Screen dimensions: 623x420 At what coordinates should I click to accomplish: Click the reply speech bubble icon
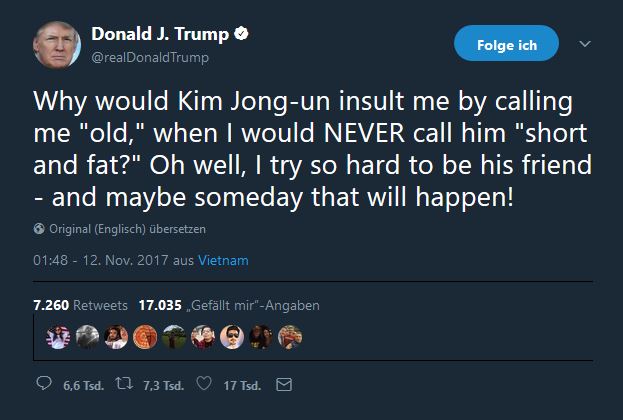43,384
